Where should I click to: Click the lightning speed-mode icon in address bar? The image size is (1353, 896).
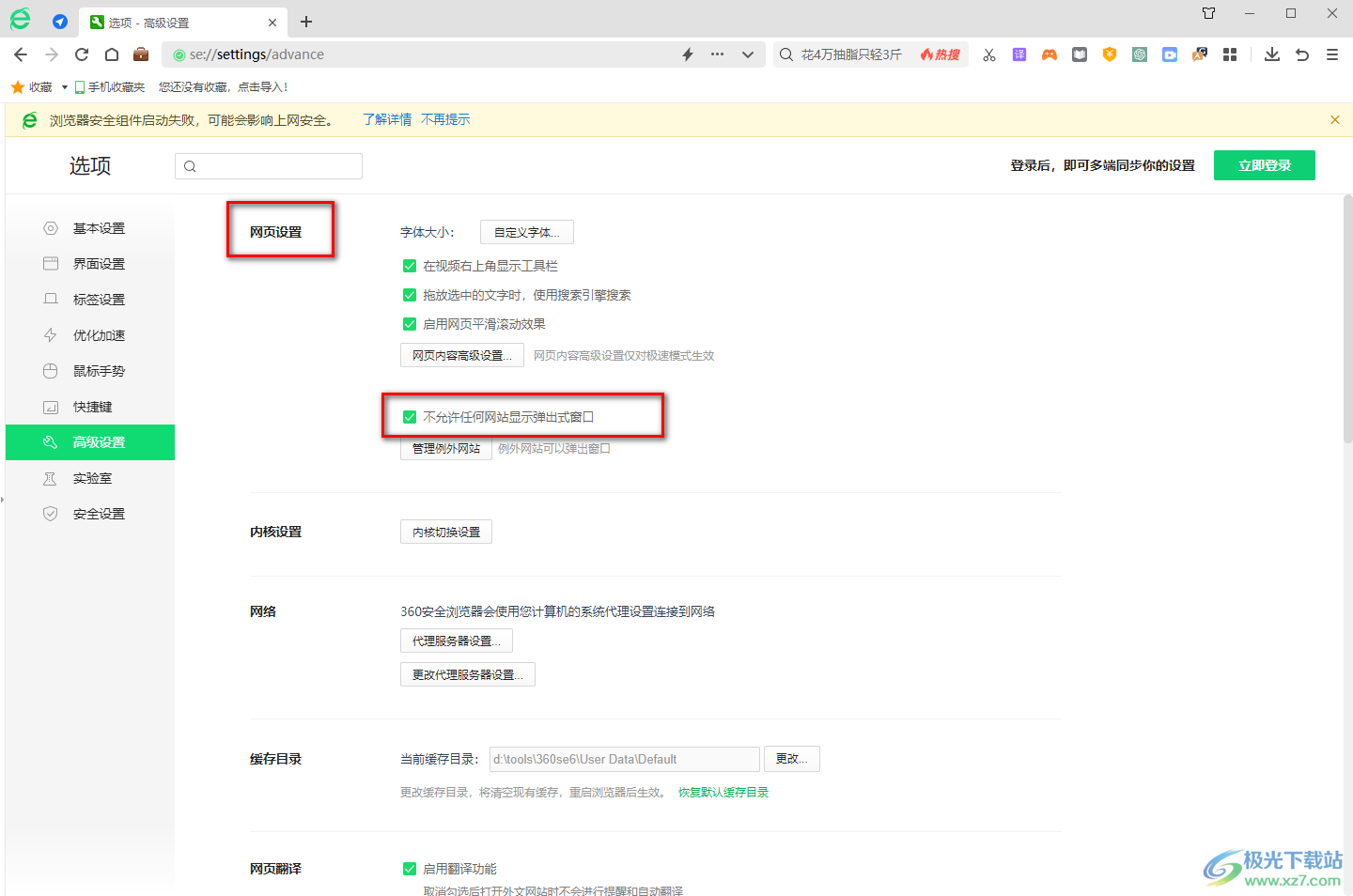(x=688, y=54)
